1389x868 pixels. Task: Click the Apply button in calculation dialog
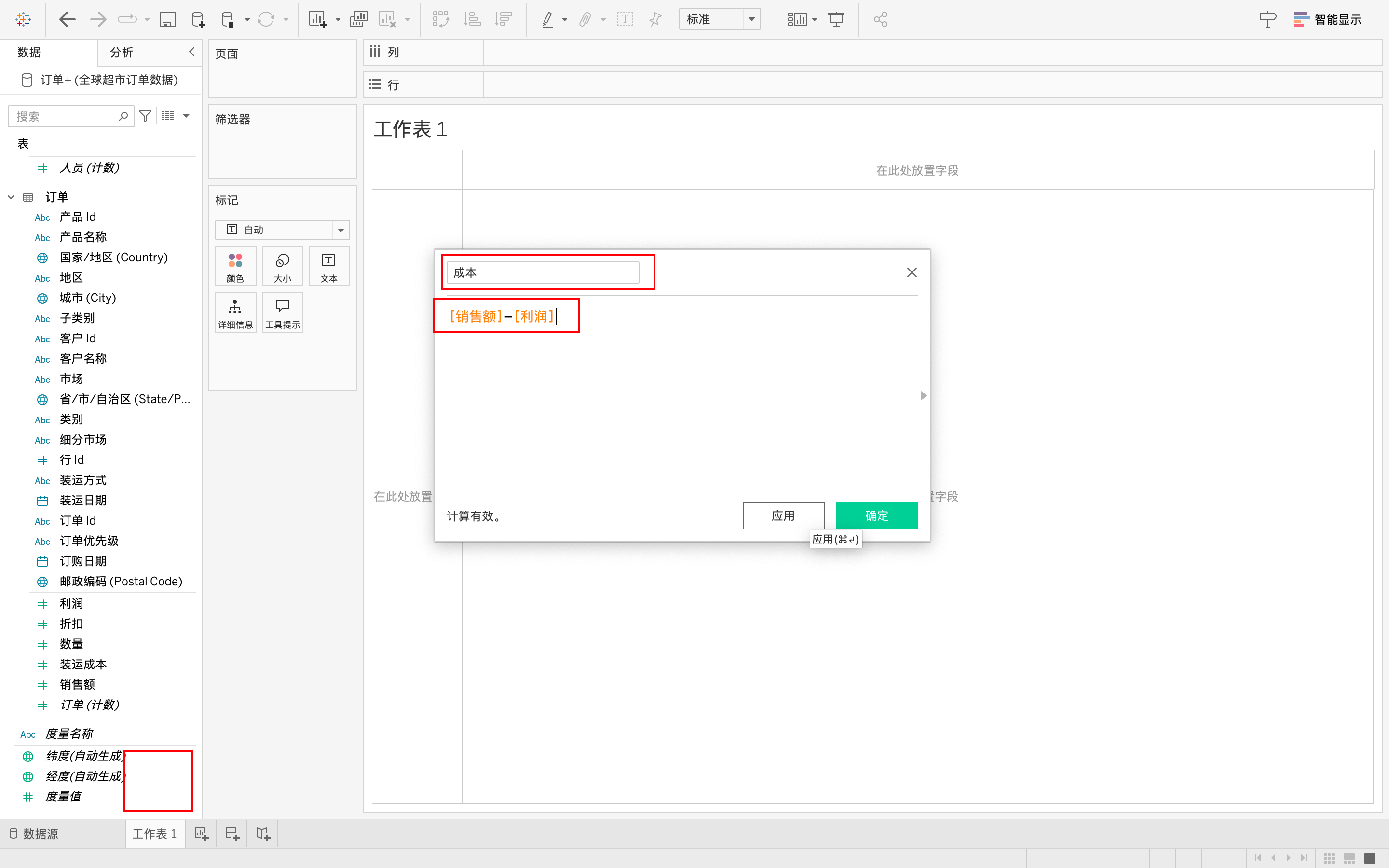click(x=783, y=515)
